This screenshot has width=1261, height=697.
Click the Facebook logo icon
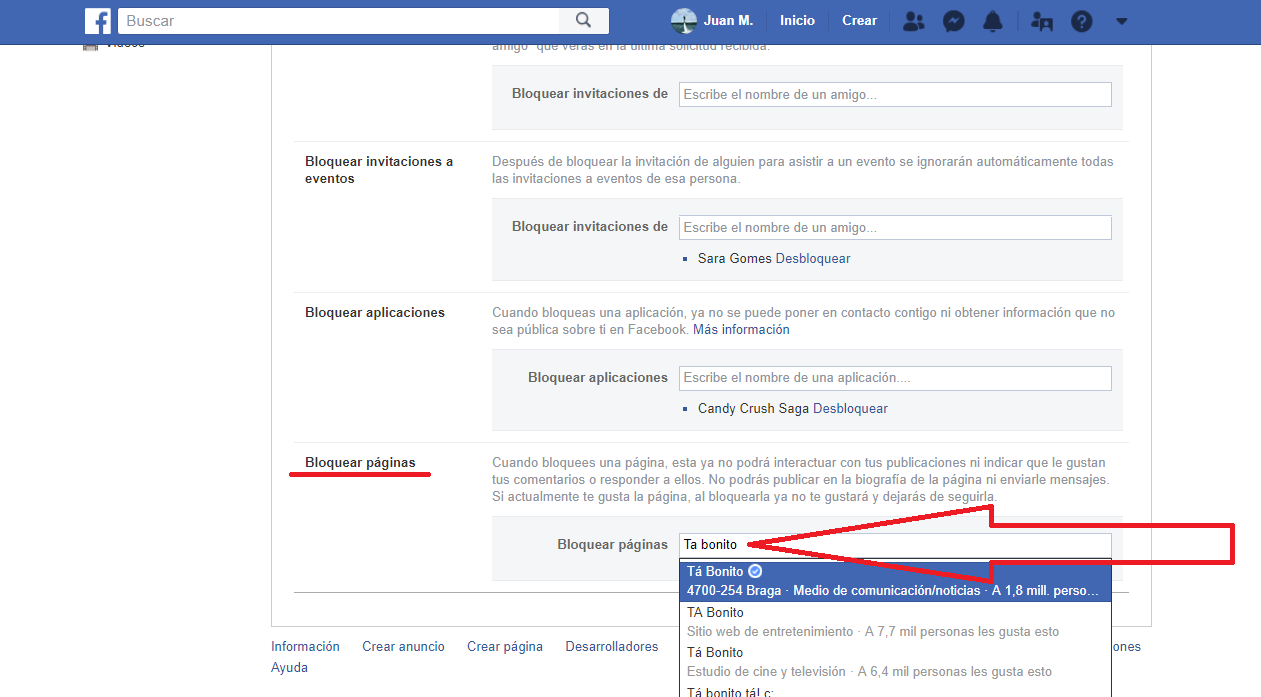(x=98, y=20)
